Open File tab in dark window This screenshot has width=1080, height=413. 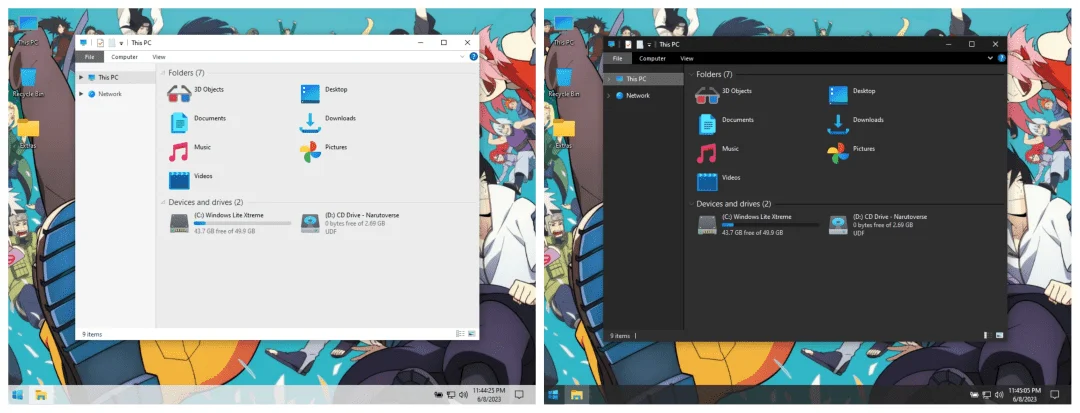point(617,59)
